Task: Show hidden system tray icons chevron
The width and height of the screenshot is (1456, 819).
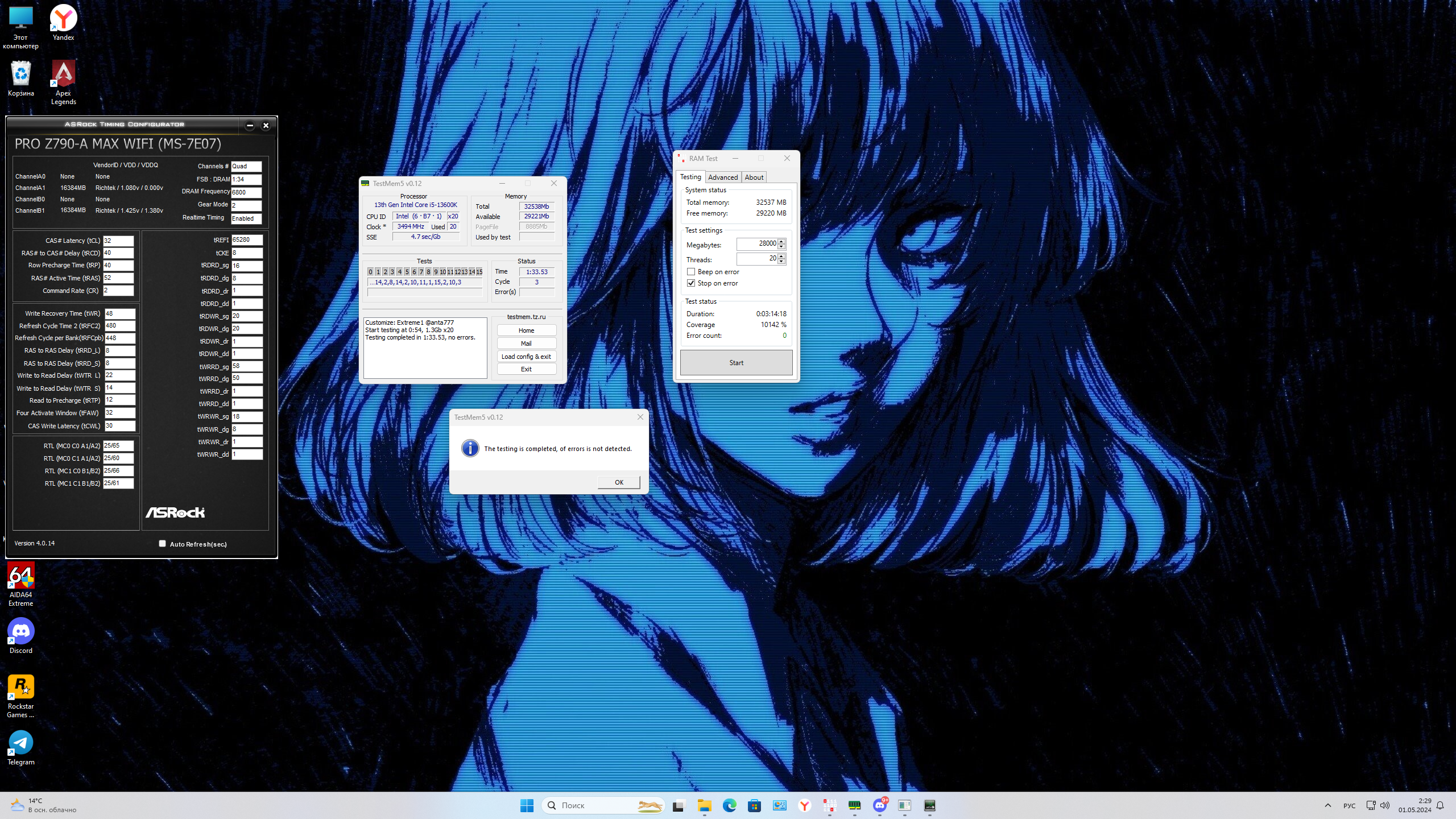Action: (x=1327, y=805)
